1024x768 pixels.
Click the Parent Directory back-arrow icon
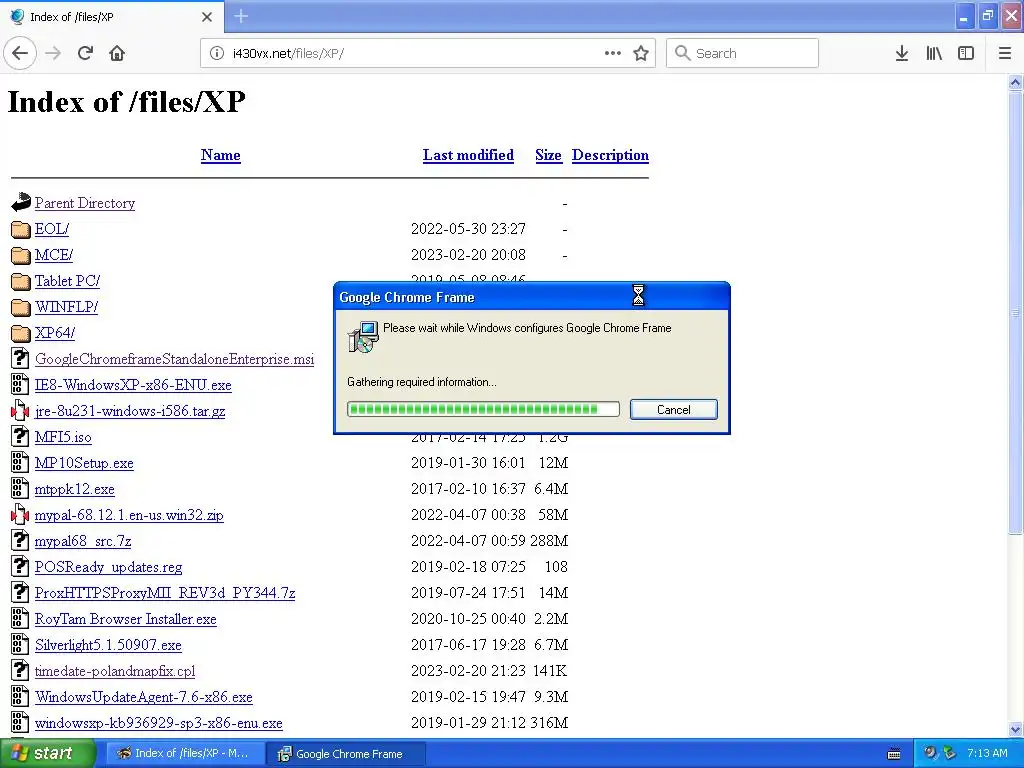(20, 202)
